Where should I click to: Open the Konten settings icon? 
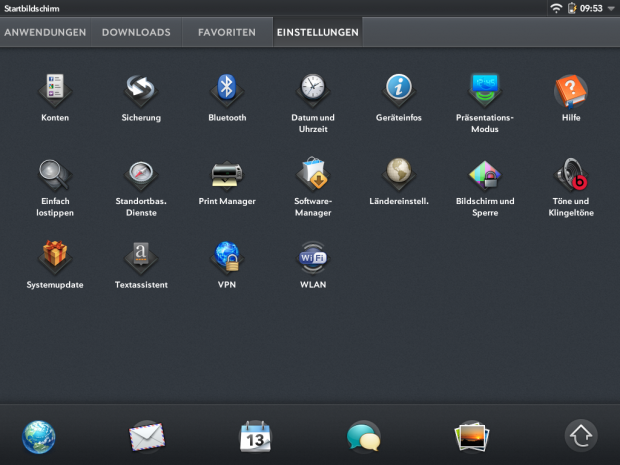(x=54, y=90)
